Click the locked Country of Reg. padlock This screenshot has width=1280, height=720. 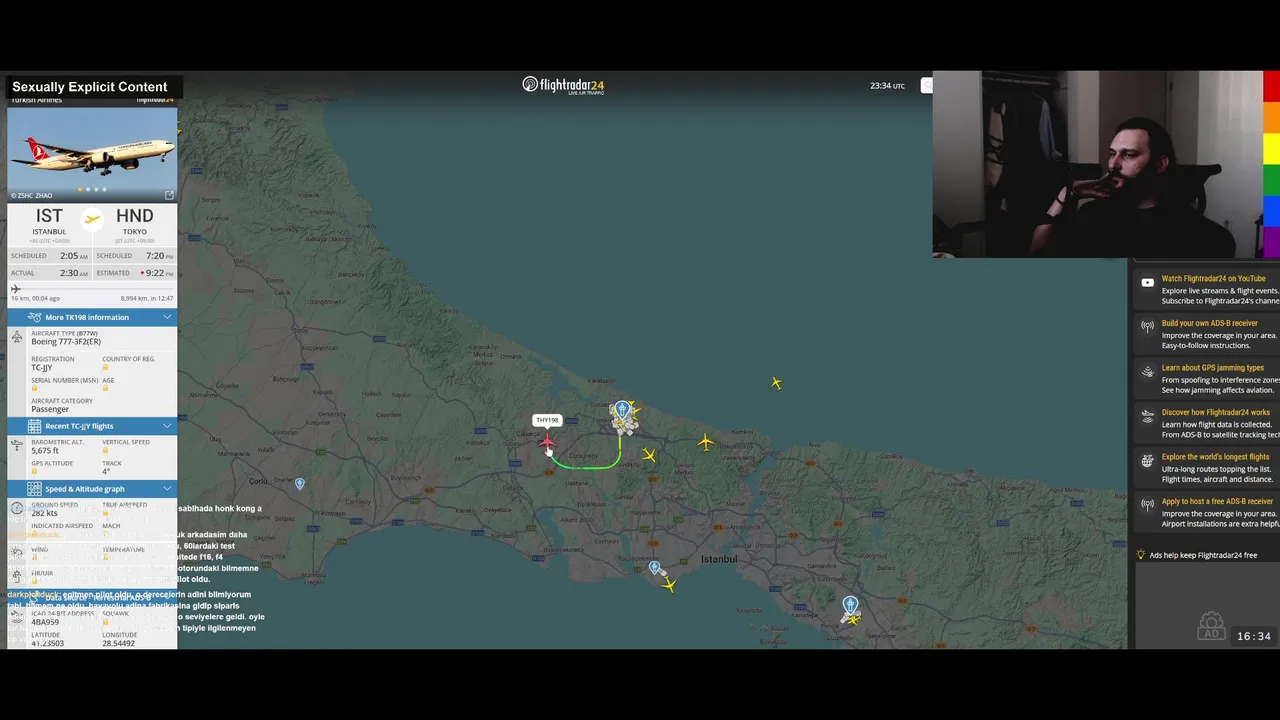105,368
